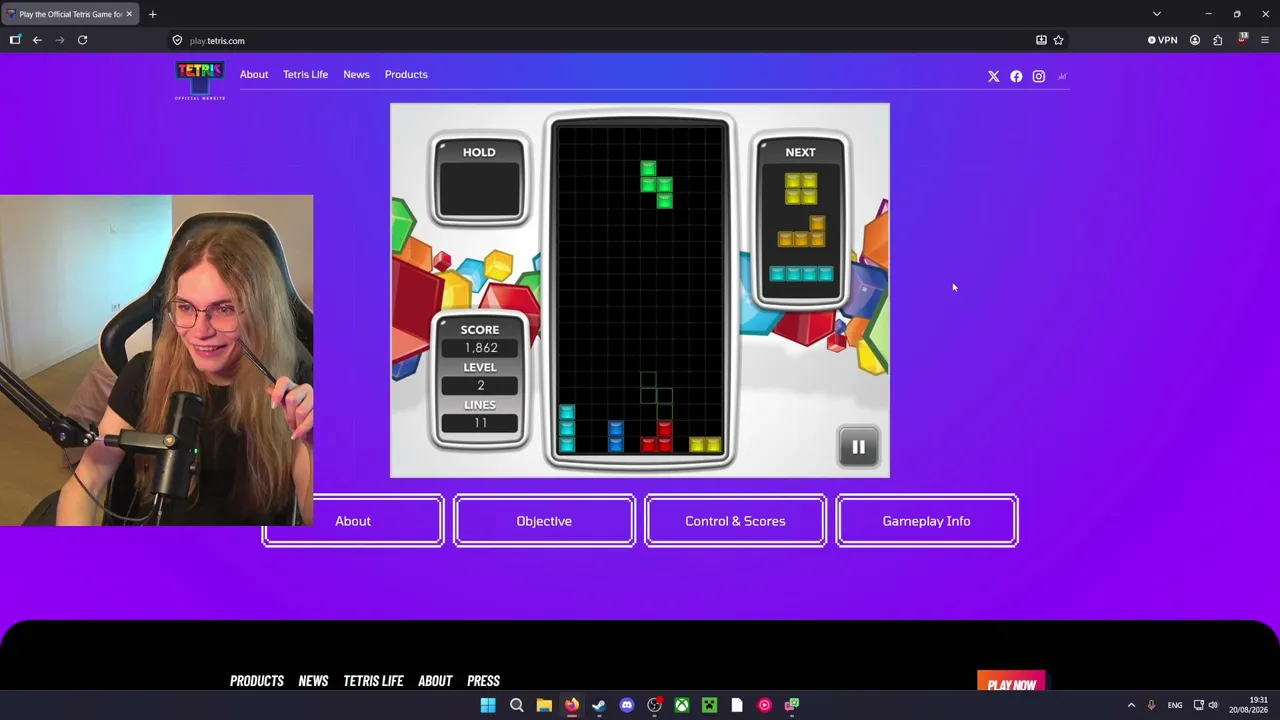Open the pink music app on taskbar
The height and width of the screenshot is (720, 1280).
point(764,705)
